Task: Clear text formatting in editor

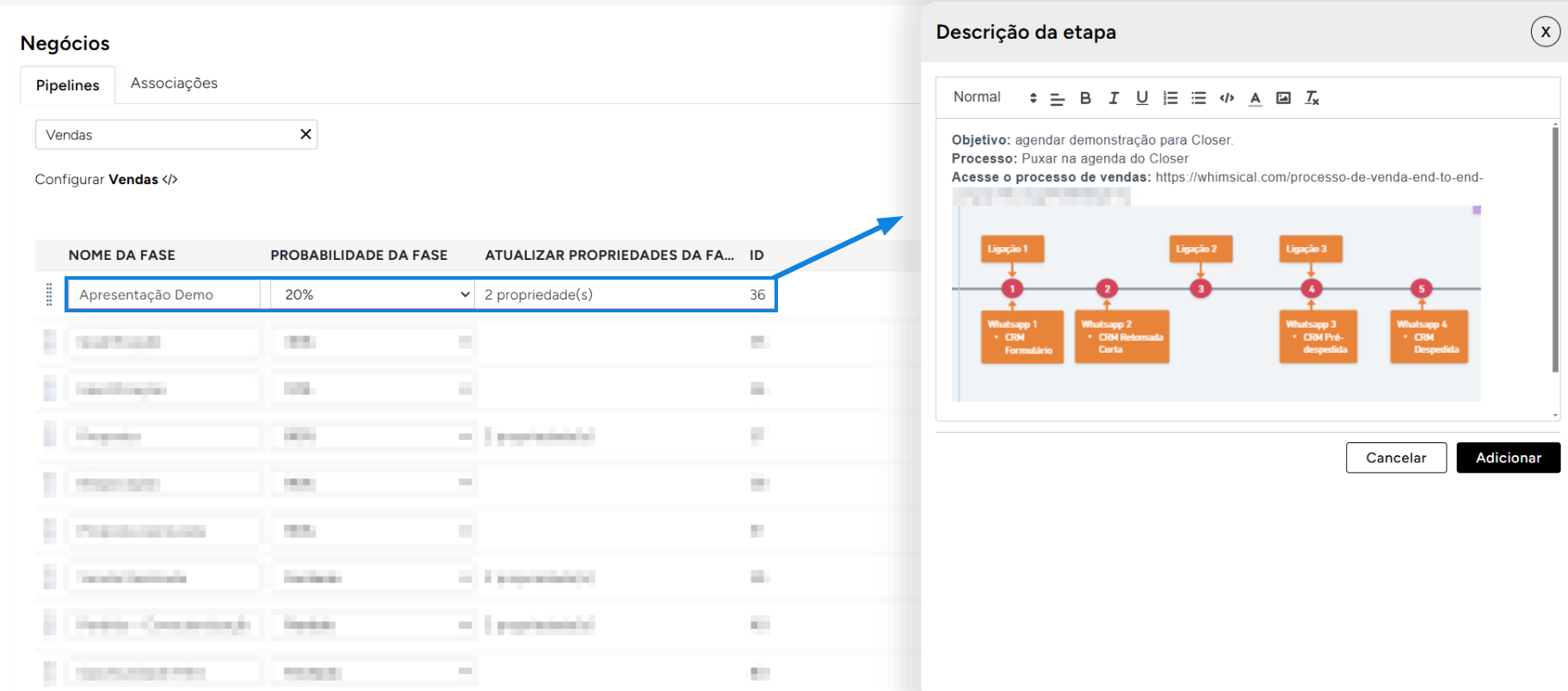Action: 1312,98
